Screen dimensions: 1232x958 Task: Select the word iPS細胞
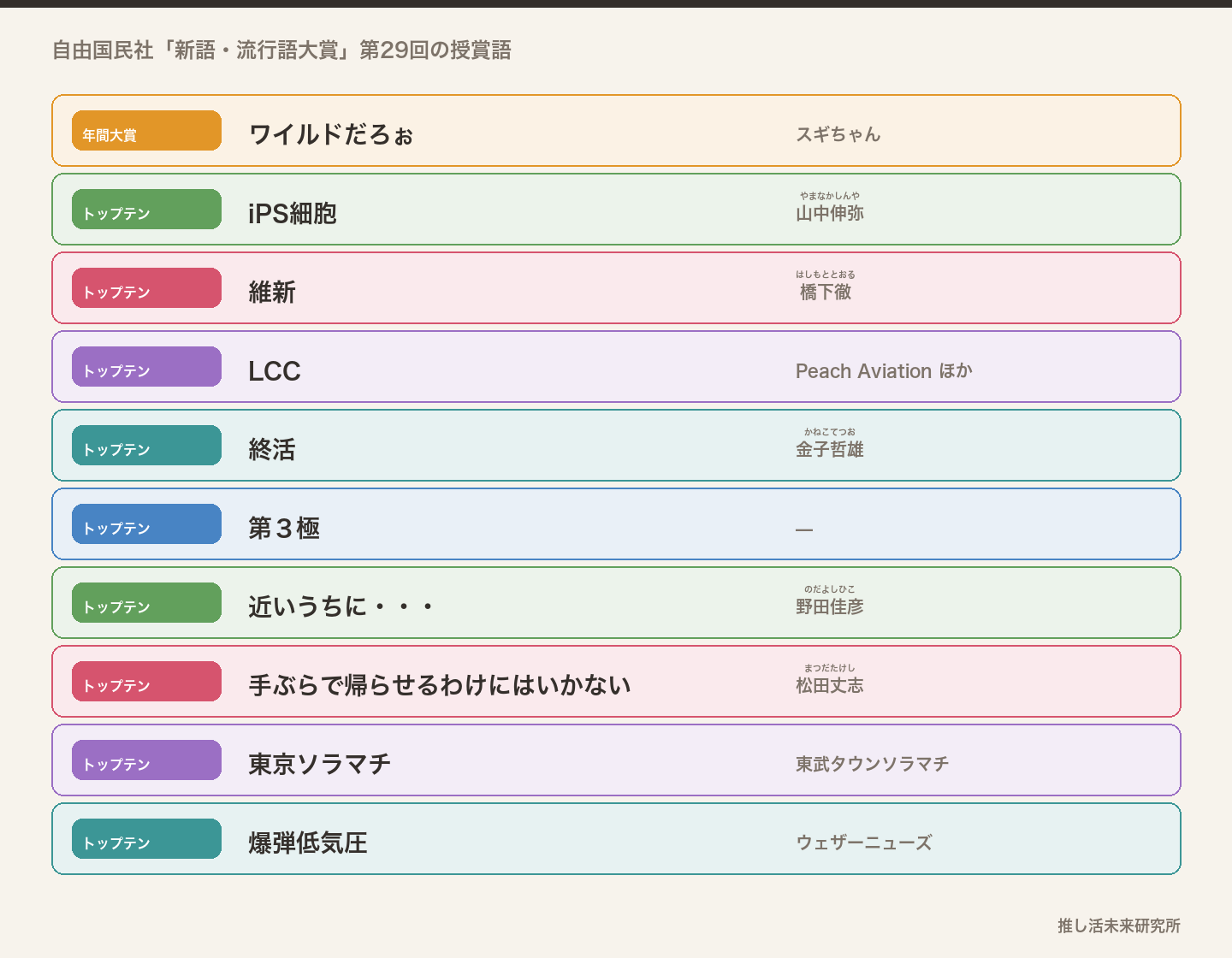(293, 213)
